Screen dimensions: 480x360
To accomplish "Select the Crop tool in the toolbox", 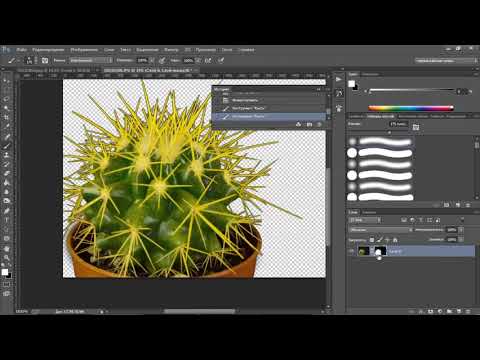I will pyautogui.click(x=6, y=117).
